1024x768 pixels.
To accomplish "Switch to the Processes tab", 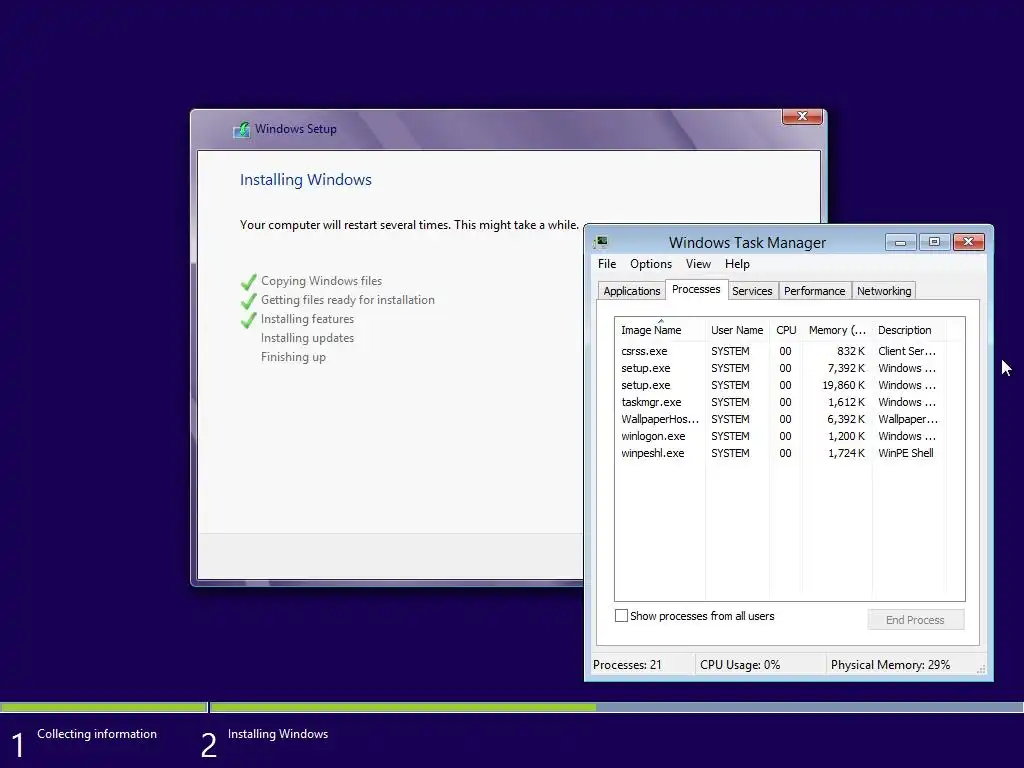I will pyautogui.click(x=696, y=289).
